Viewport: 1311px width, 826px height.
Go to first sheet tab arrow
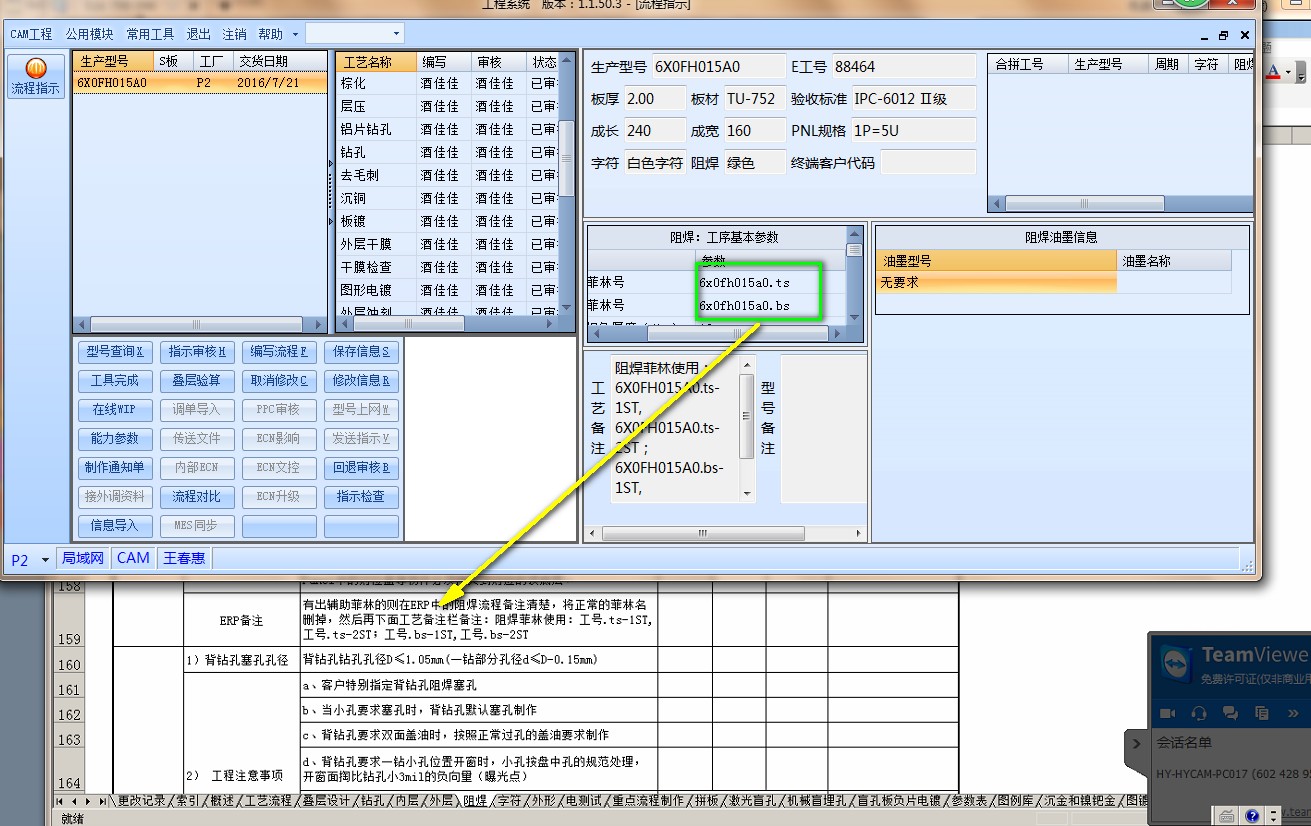tap(61, 801)
